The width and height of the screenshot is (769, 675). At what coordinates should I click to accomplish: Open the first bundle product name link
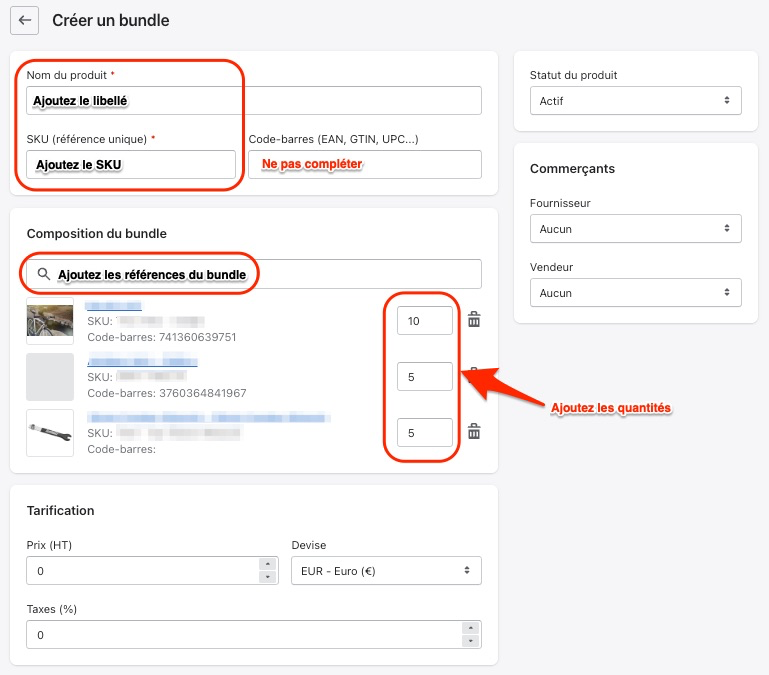click(113, 305)
